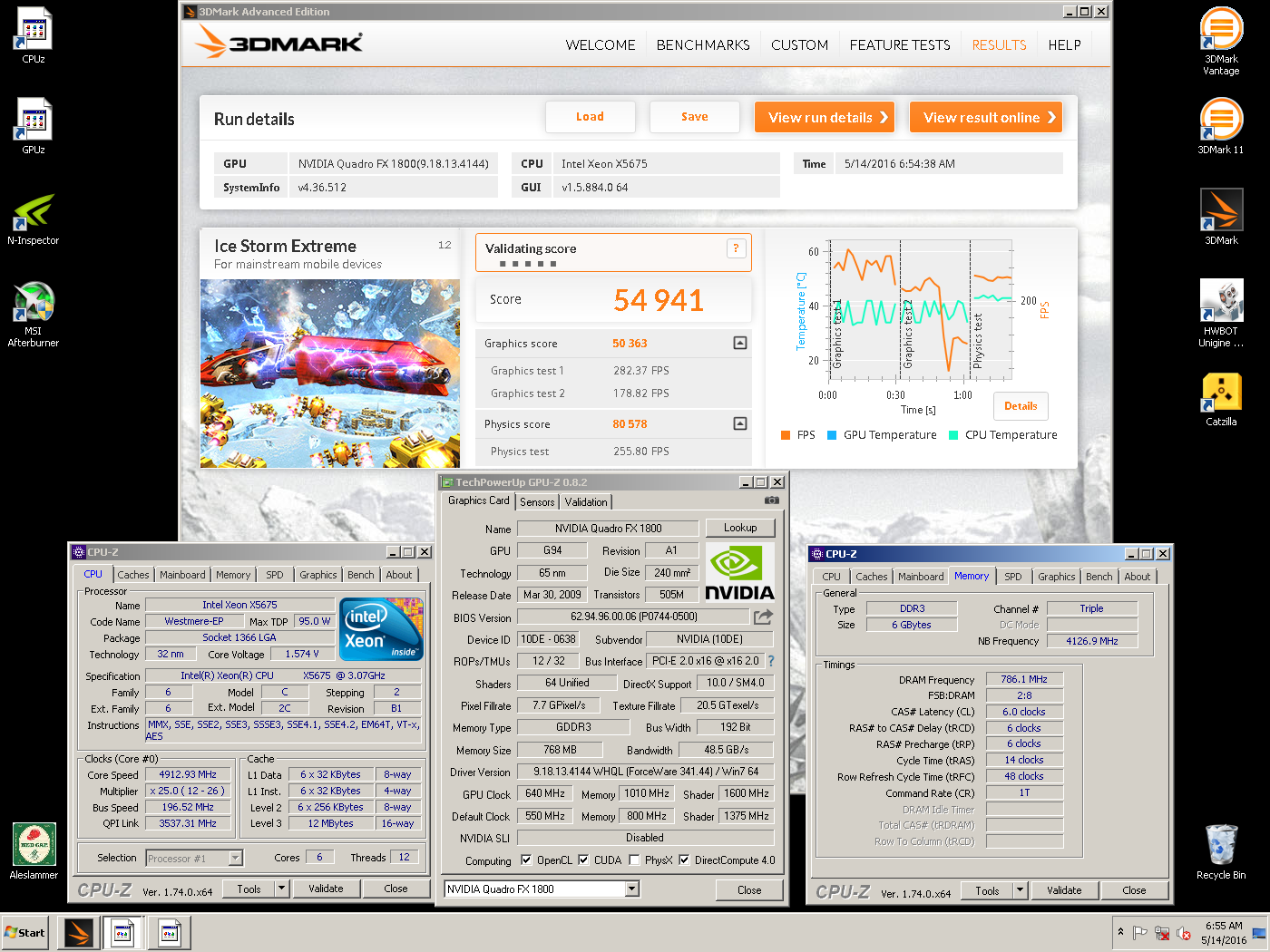Open the GPUz desktop shortcut
This screenshot has width=1270, height=952.
pyautogui.click(x=34, y=125)
